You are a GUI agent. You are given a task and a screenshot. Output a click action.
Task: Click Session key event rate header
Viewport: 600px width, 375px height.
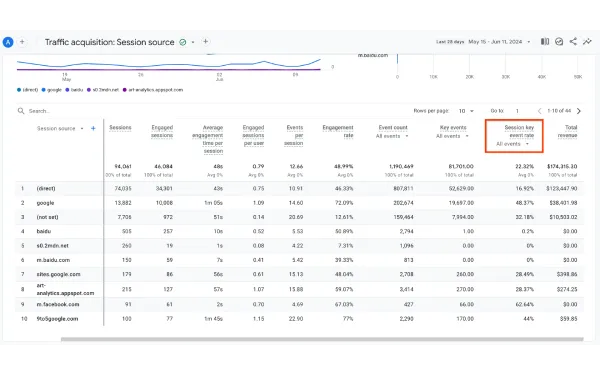(519, 131)
